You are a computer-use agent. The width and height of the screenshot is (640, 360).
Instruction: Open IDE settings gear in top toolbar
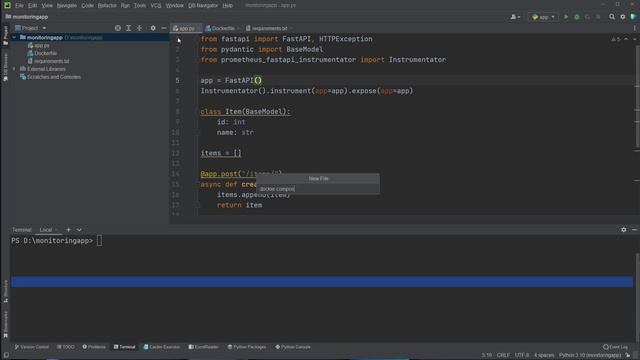(622, 17)
